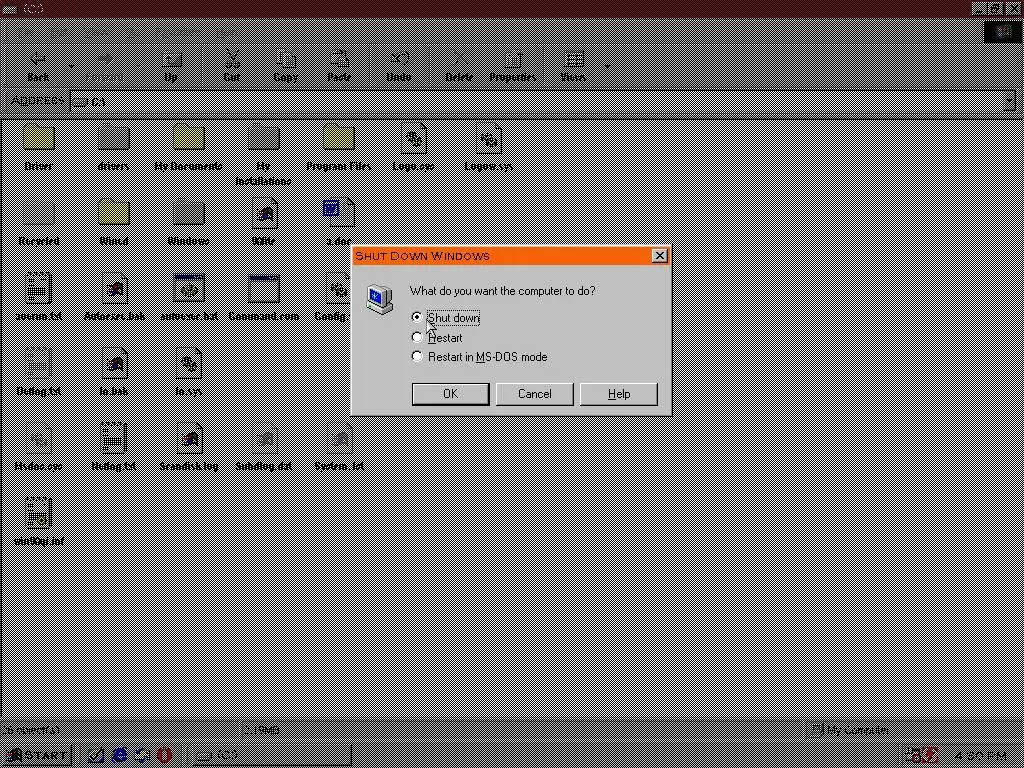Select the Program Files folder

[339, 148]
